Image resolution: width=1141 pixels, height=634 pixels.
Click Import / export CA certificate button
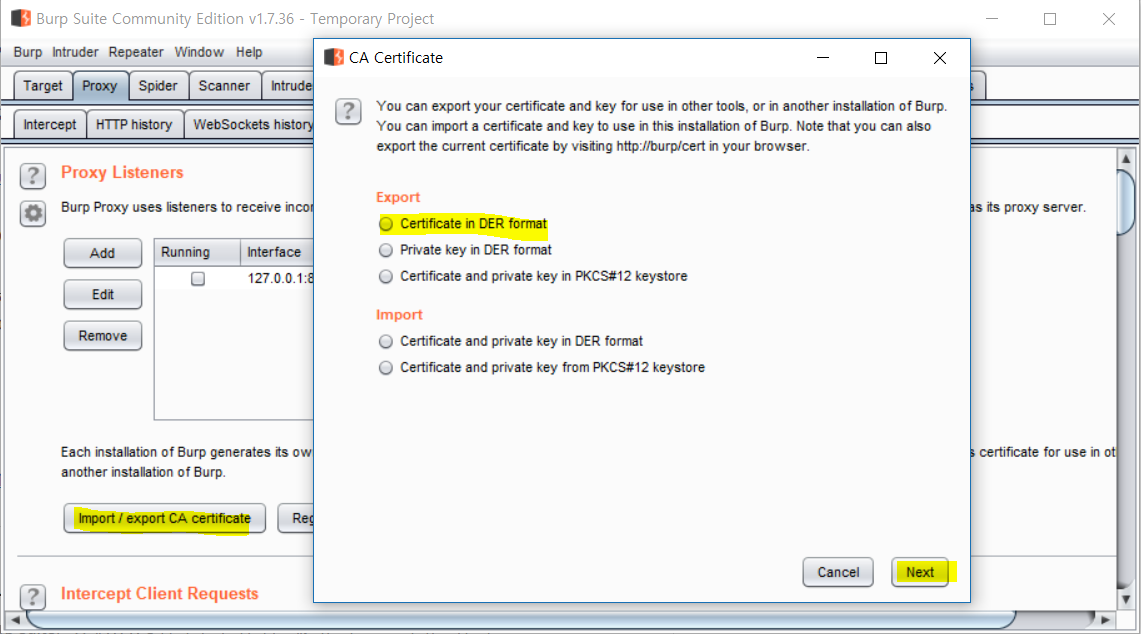(164, 518)
